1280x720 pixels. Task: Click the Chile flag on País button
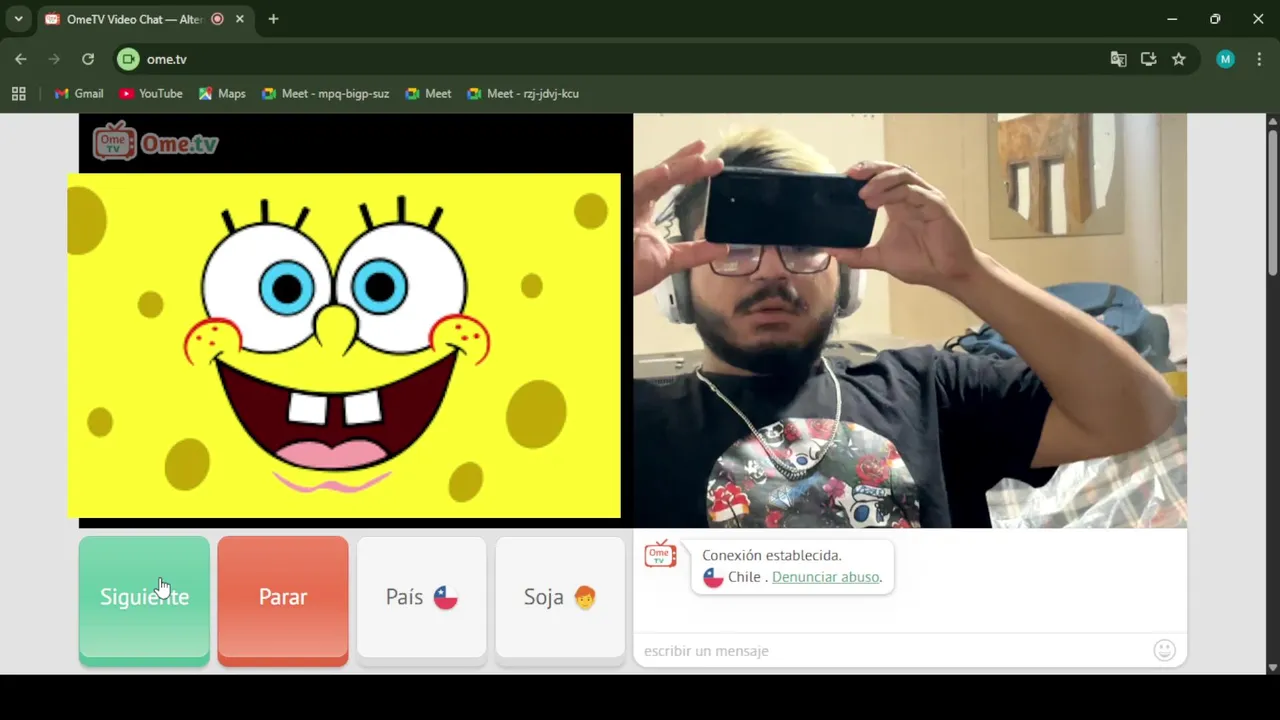click(446, 598)
